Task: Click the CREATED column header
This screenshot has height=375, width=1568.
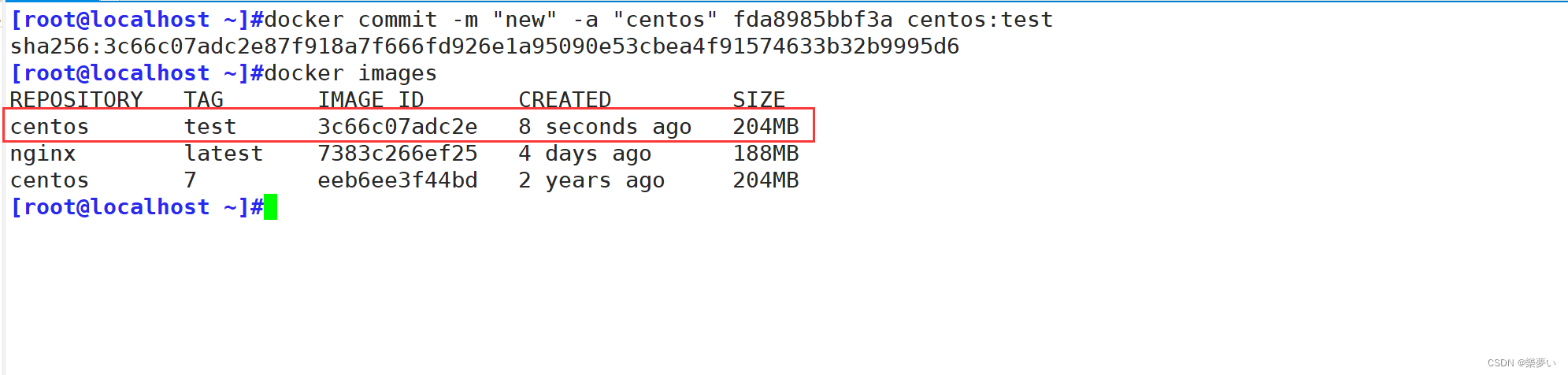Action: click(565, 100)
